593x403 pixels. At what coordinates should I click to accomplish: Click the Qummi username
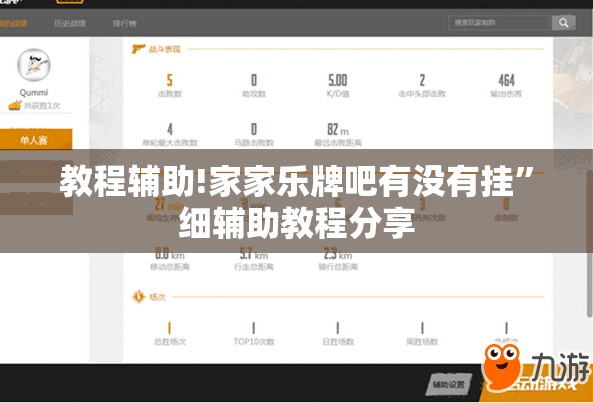click(x=34, y=93)
